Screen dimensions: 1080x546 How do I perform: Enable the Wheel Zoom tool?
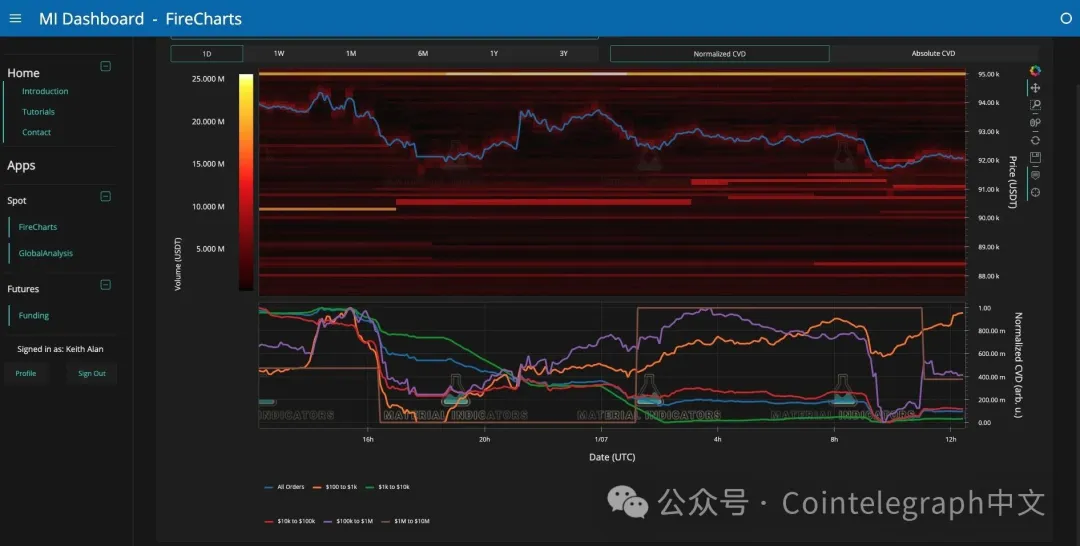pos(1035,122)
